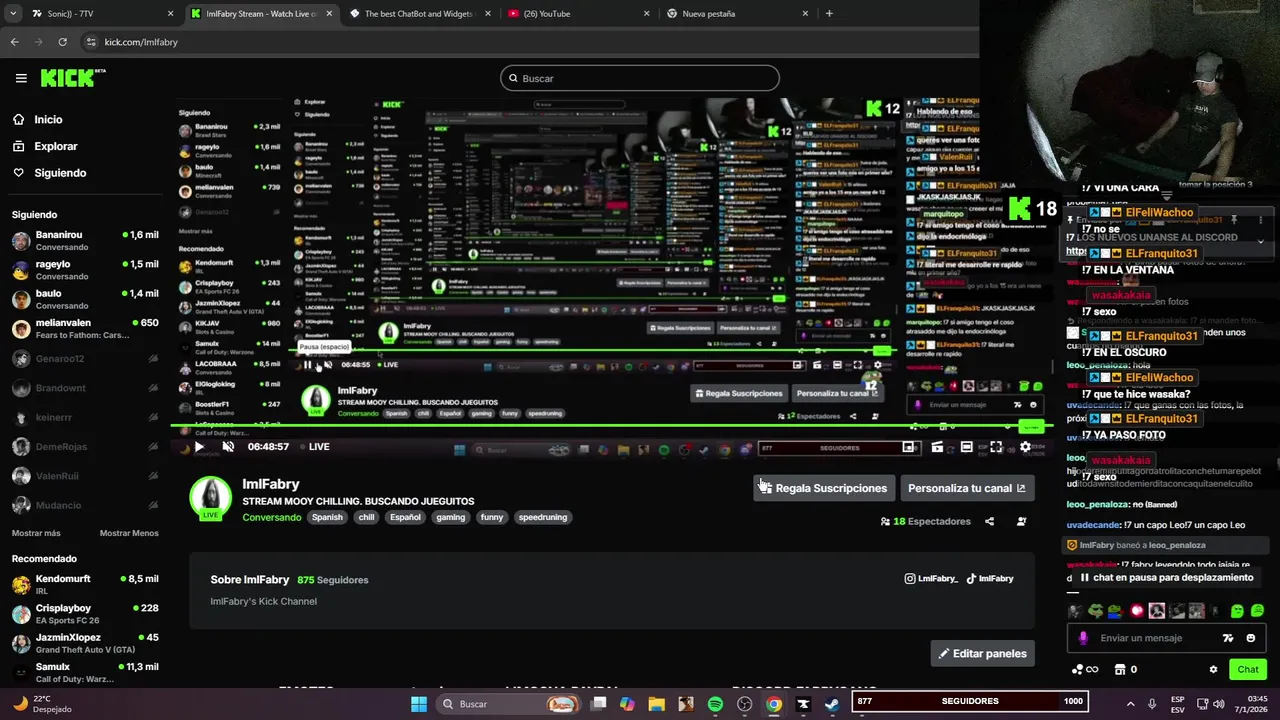Screen dimensions: 1280x720
Task: Open the emoji picker in chat
Action: click(1251, 638)
